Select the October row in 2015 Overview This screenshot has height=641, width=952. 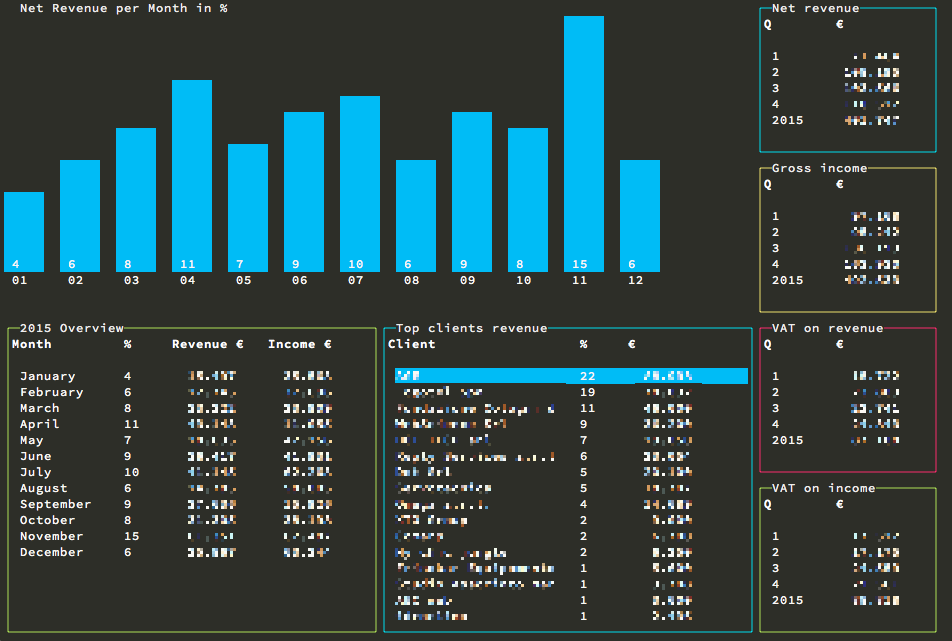coord(176,520)
